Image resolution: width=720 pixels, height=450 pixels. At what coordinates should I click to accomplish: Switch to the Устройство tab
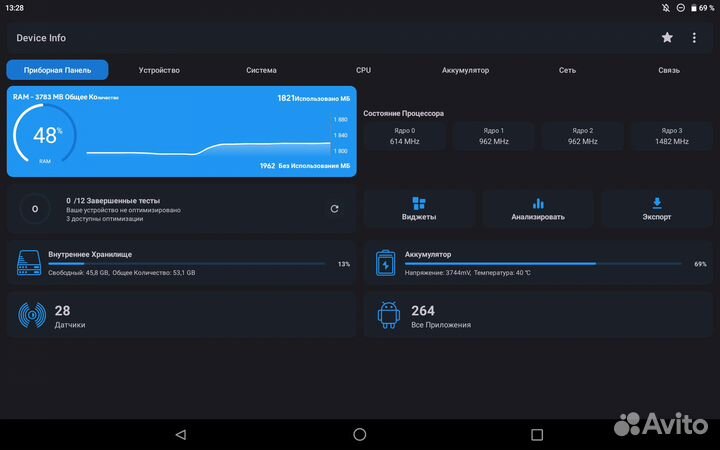pyautogui.click(x=159, y=70)
